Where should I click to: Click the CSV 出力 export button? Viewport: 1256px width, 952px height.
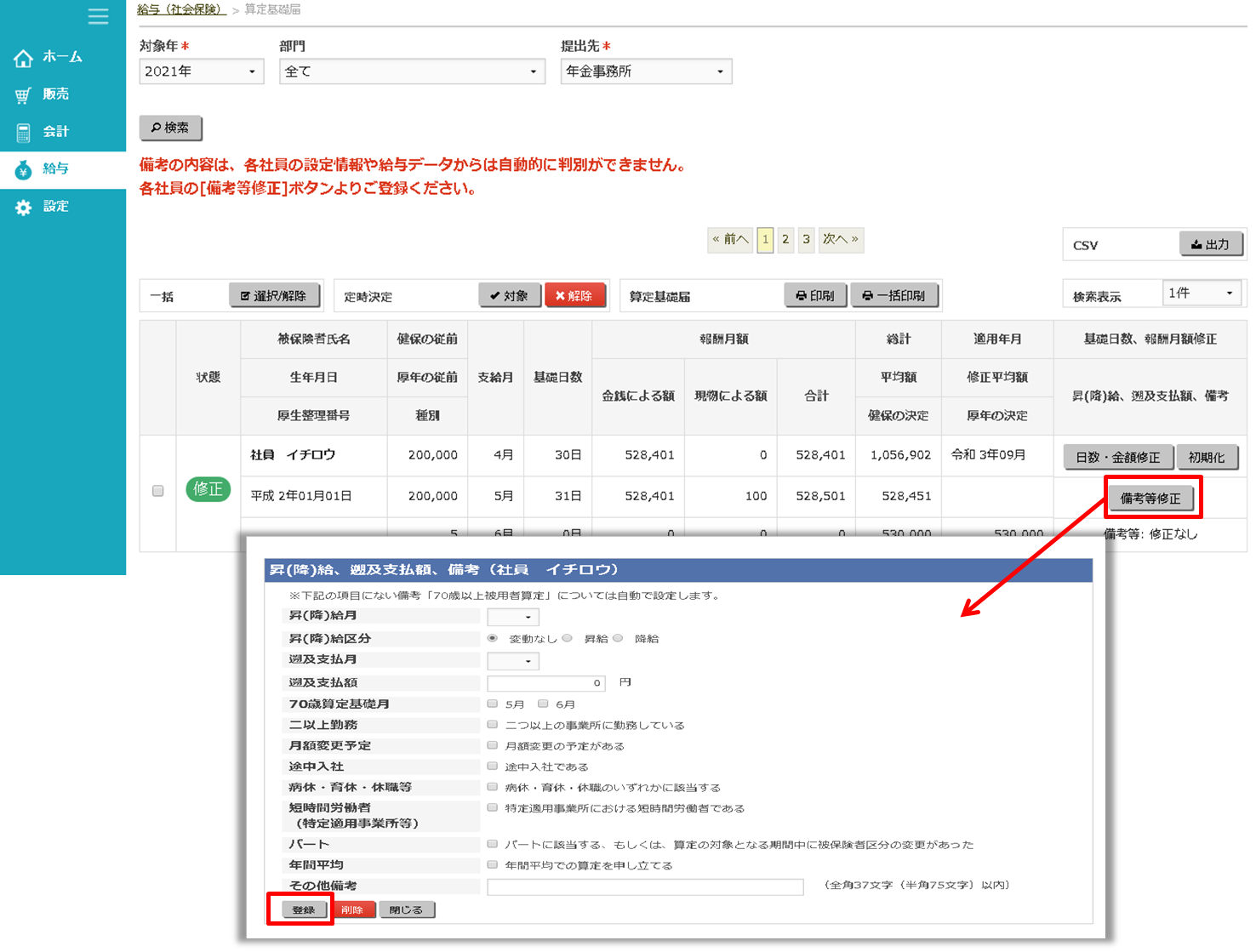[x=1210, y=244]
